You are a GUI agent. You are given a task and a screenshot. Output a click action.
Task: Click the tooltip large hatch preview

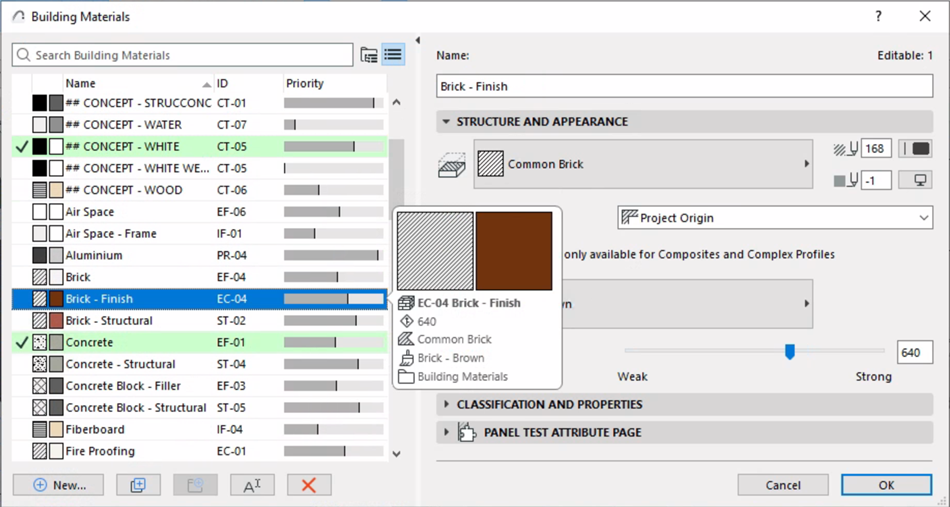[435, 251]
